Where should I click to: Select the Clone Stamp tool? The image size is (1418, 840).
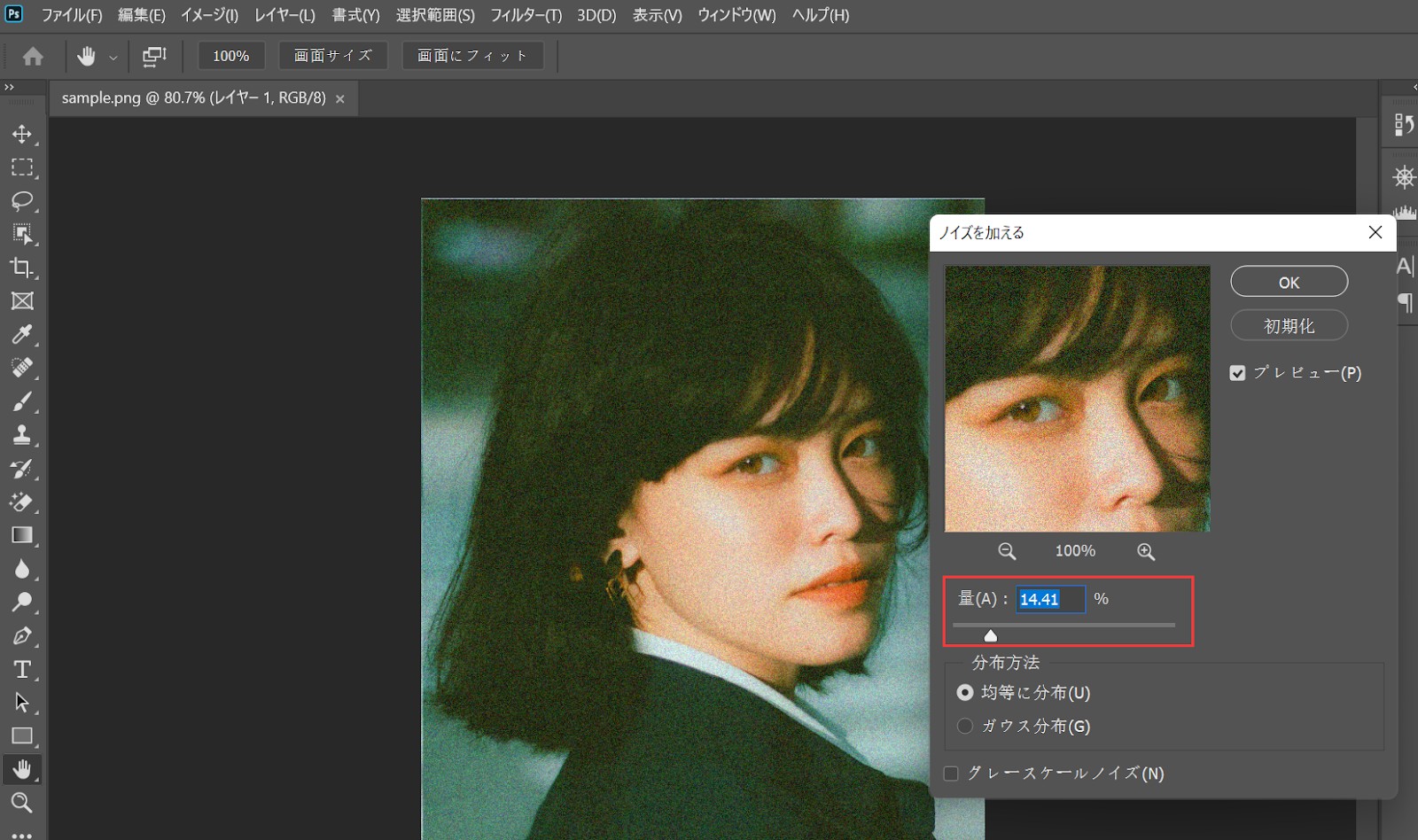pyautogui.click(x=22, y=434)
